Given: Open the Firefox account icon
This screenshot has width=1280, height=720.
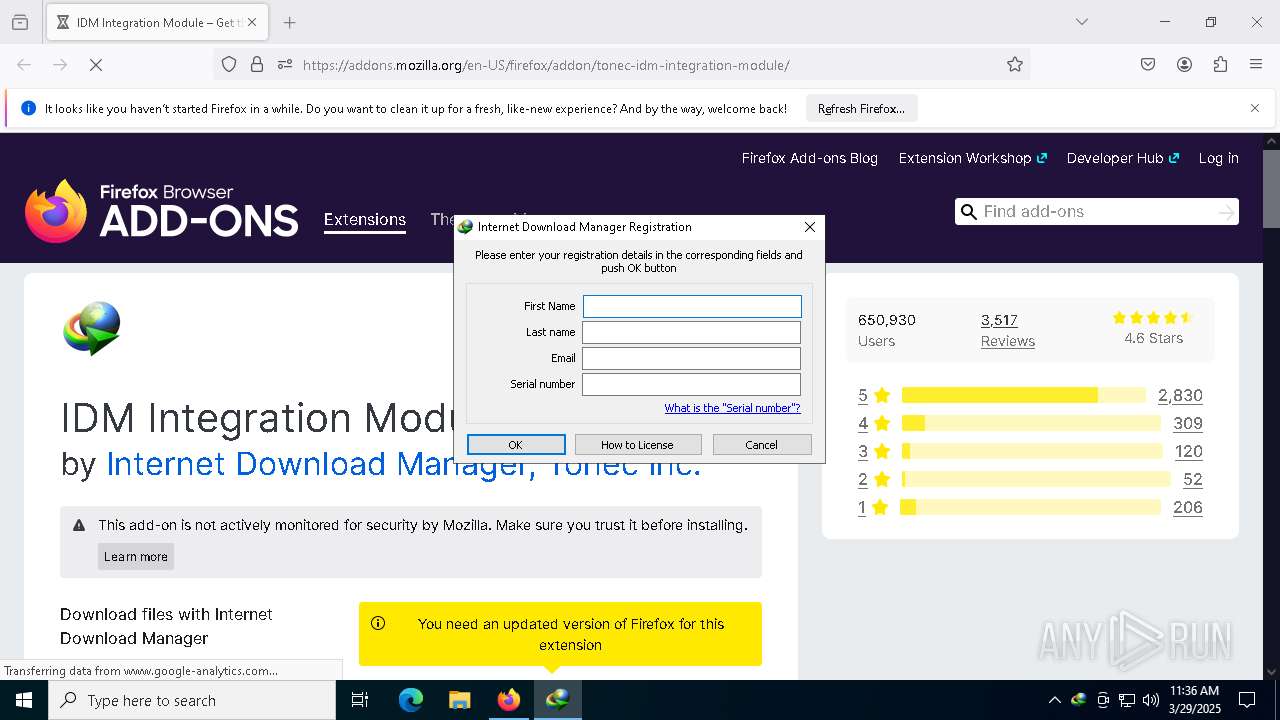Looking at the screenshot, I should click(1184, 65).
